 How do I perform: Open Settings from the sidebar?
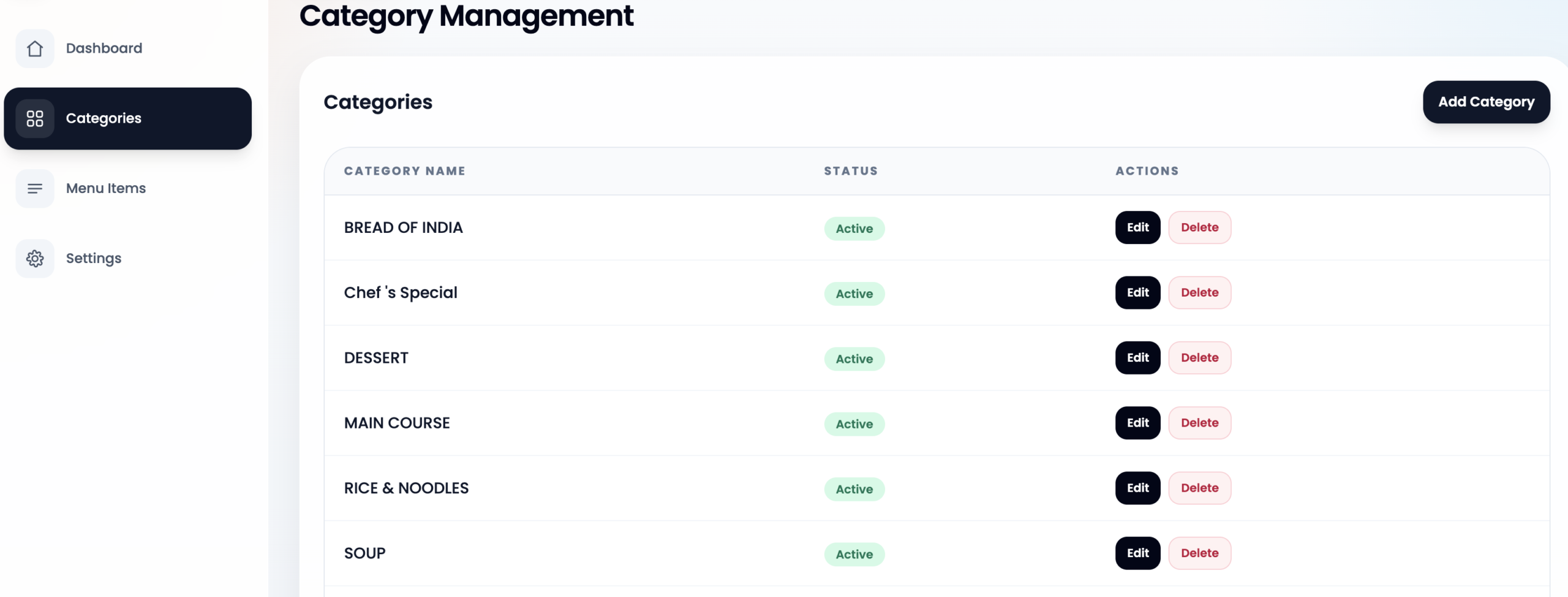click(x=128, y=259)
